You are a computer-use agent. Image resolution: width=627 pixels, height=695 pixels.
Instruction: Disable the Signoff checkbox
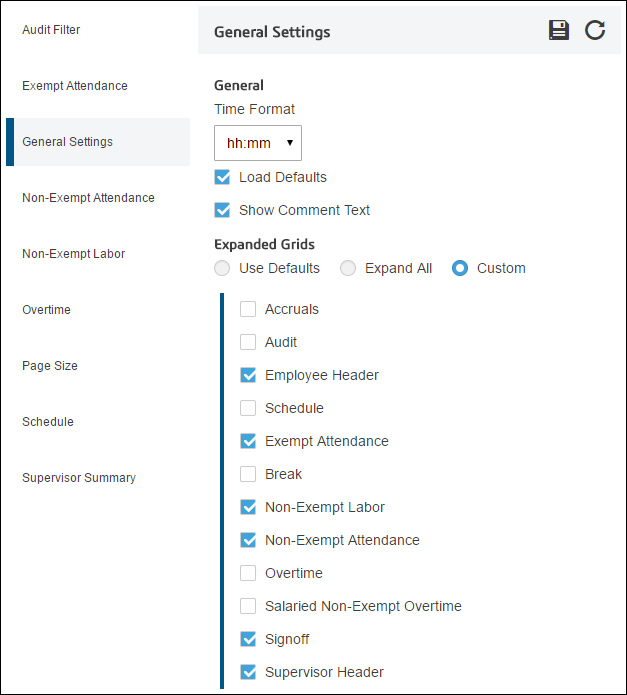(x=248, y=639)
